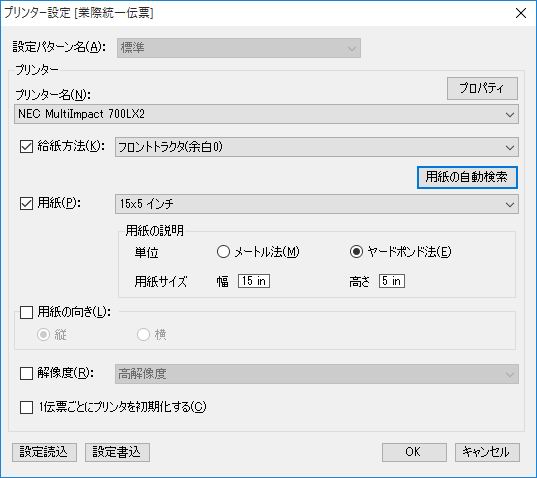The height and width of the screenshot is (478, 537).
Task: Open the プリンター名 dropdown list
Action: point(266,114)
